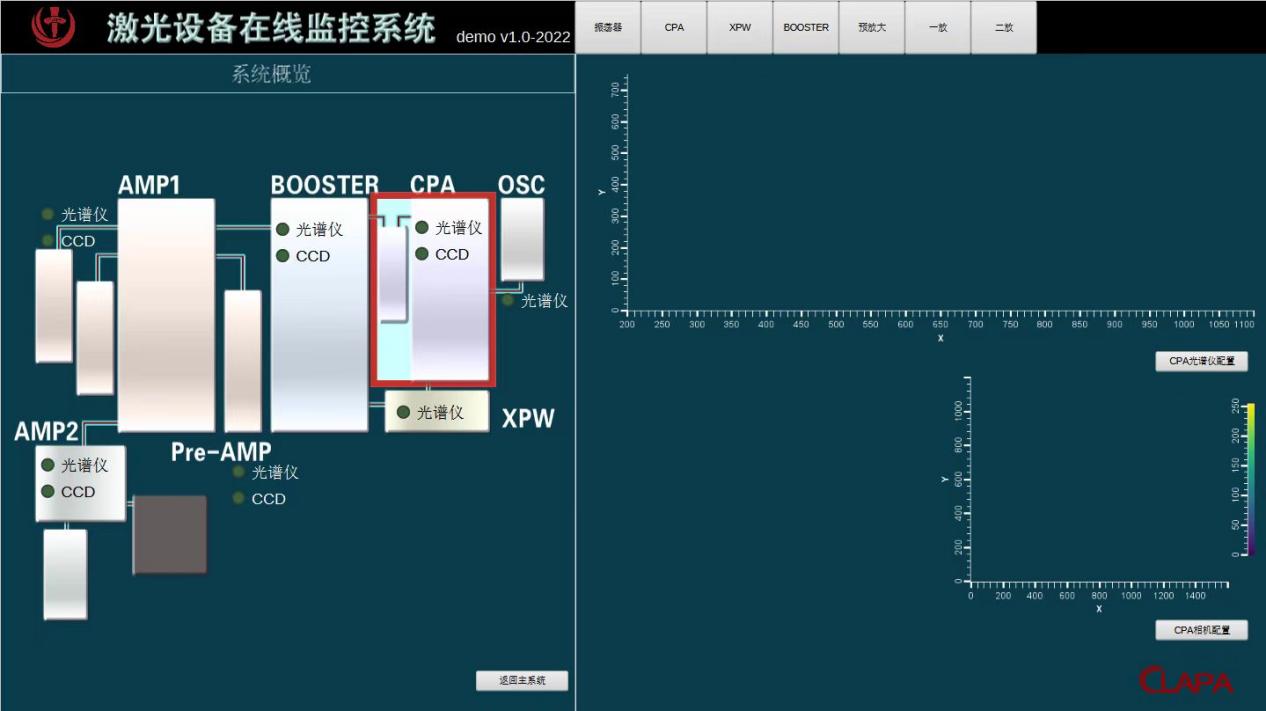Click the CLAPA logo at bottom right
This screenshot has height=711, width=1266.
click(x=1186, y=680)
